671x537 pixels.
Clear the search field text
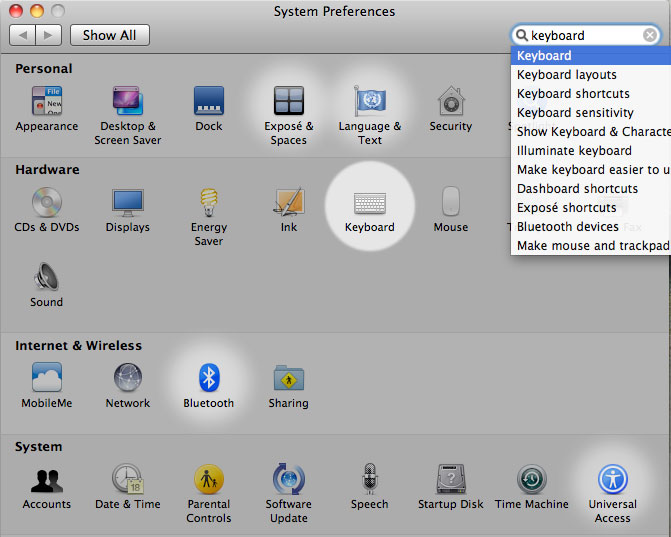650,35
